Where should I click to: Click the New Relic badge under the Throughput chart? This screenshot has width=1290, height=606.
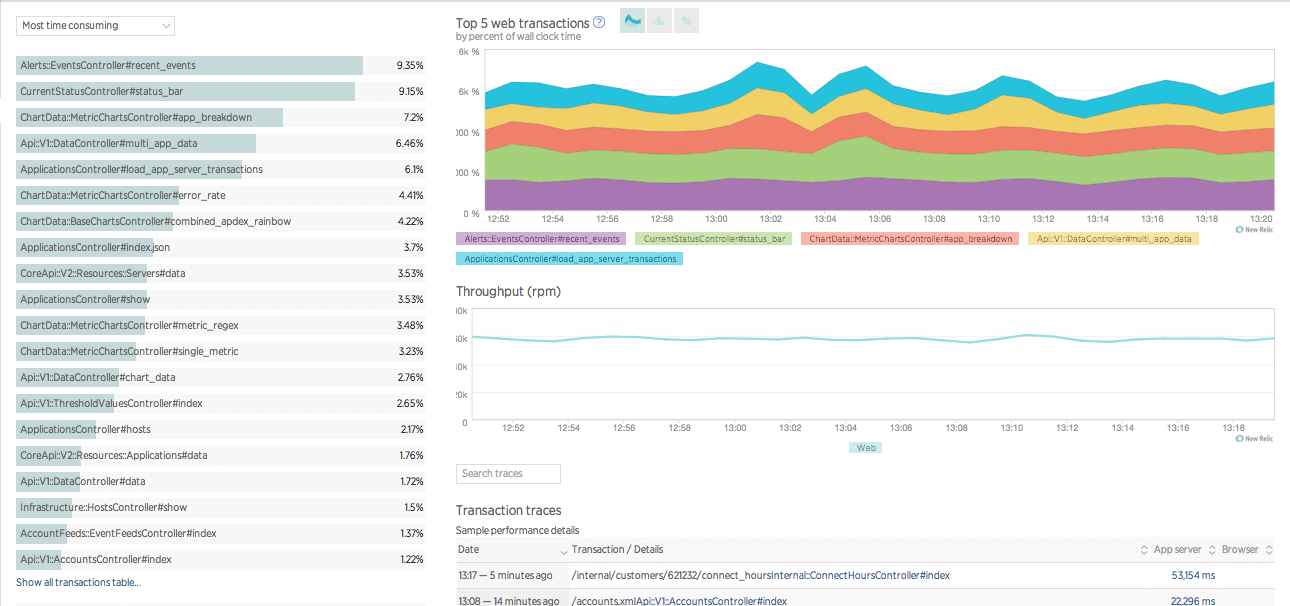[x=1254, y=438]
